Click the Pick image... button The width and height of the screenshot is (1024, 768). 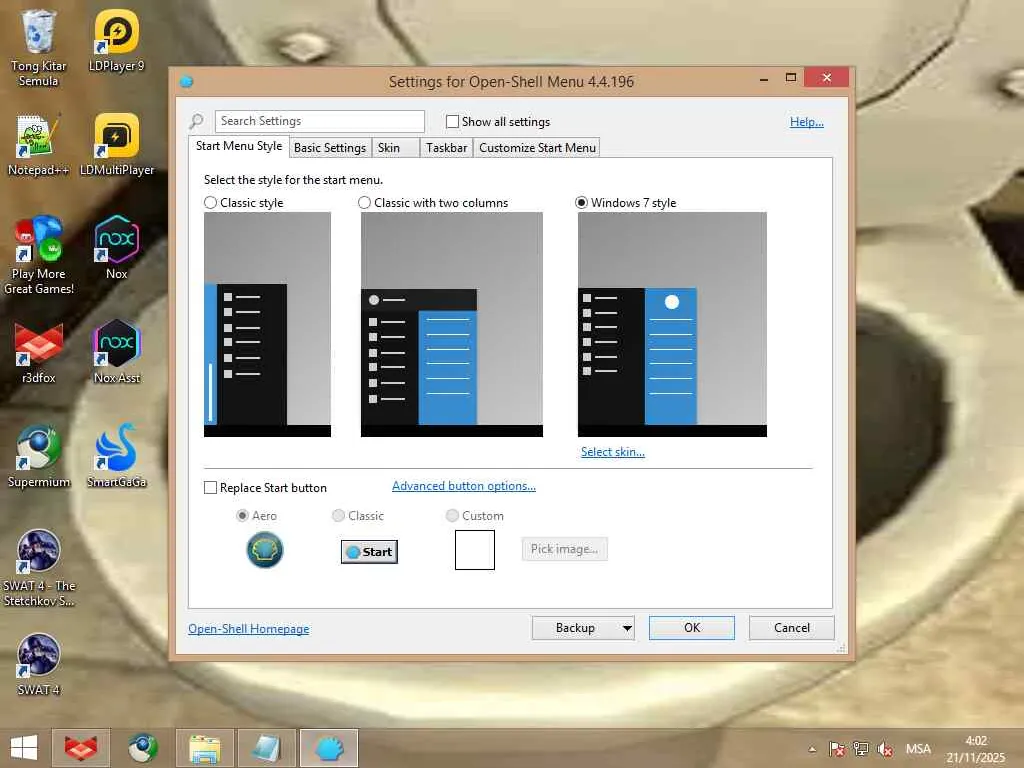[x=564, y=549]
